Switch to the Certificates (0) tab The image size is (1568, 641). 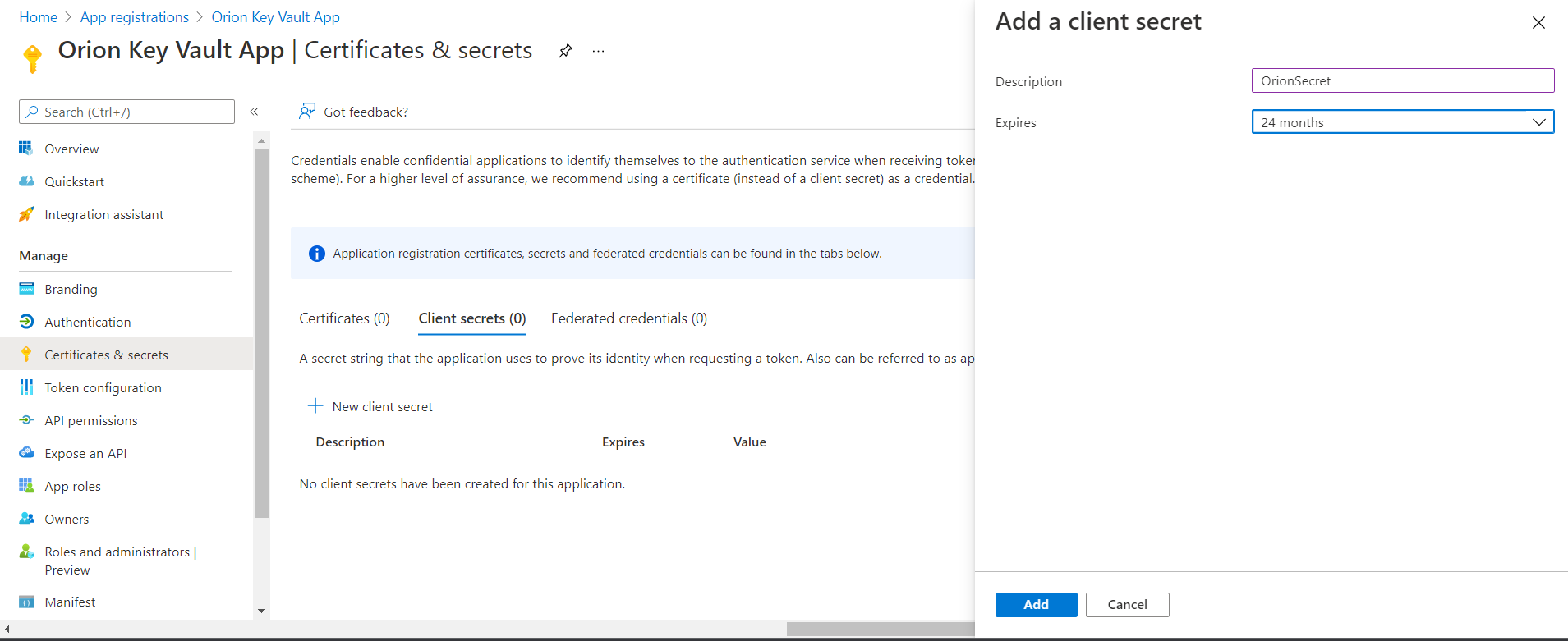[344, 318]
